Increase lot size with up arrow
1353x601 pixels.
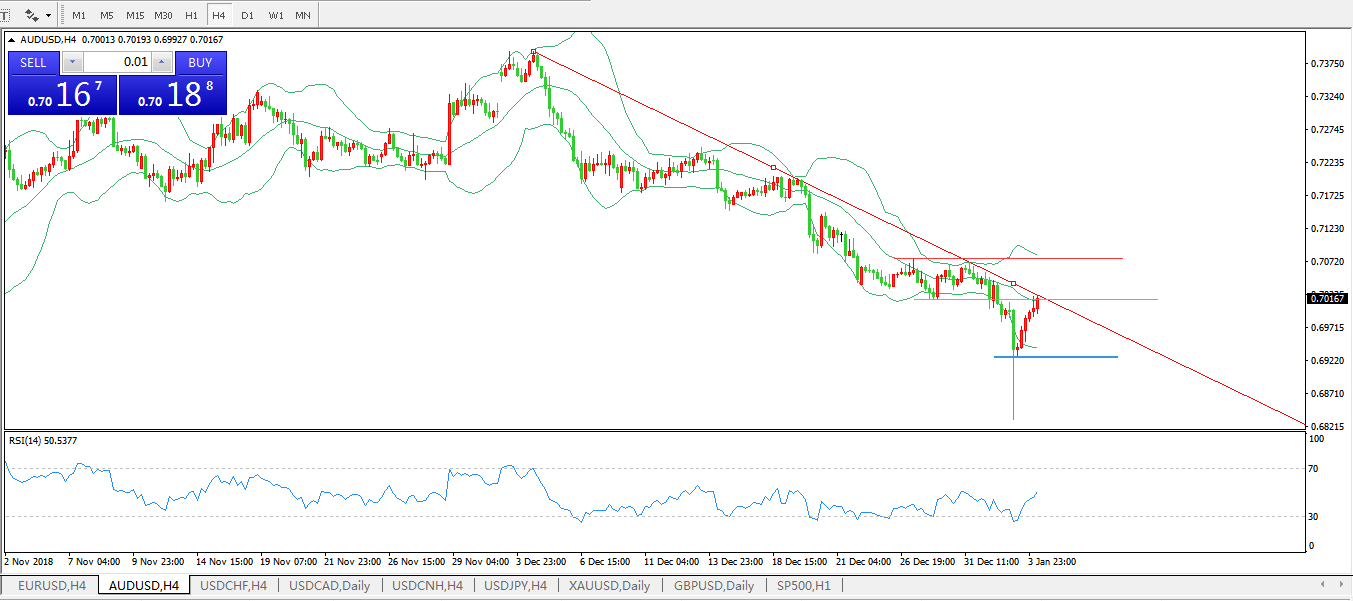(x=162, y=62)
